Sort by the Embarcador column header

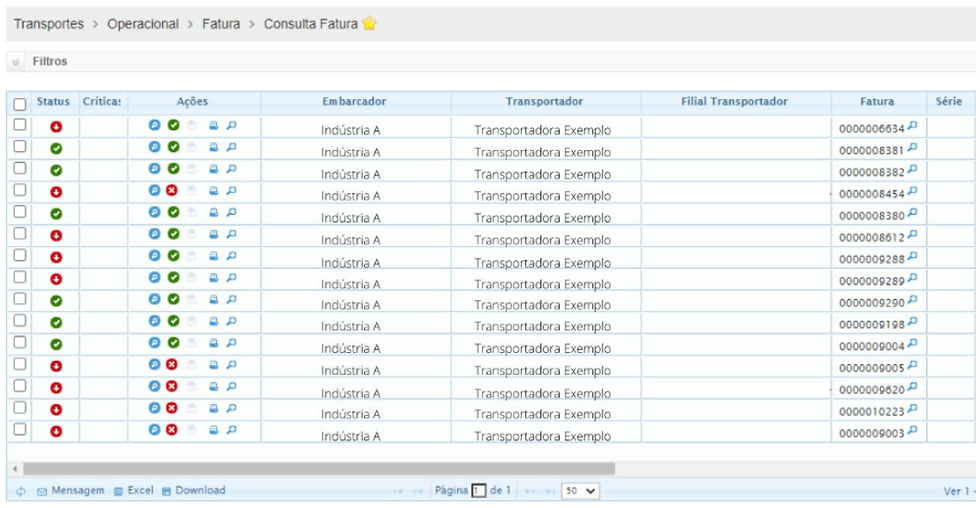click(x=354, y=101)
